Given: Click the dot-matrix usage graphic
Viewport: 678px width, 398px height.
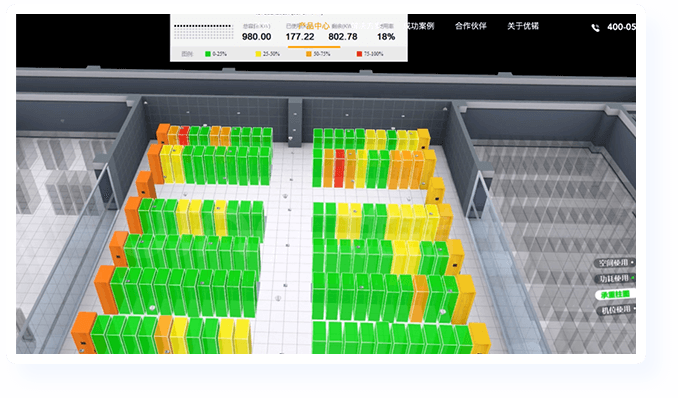Looking at the screenshot, I should (203, 32).
